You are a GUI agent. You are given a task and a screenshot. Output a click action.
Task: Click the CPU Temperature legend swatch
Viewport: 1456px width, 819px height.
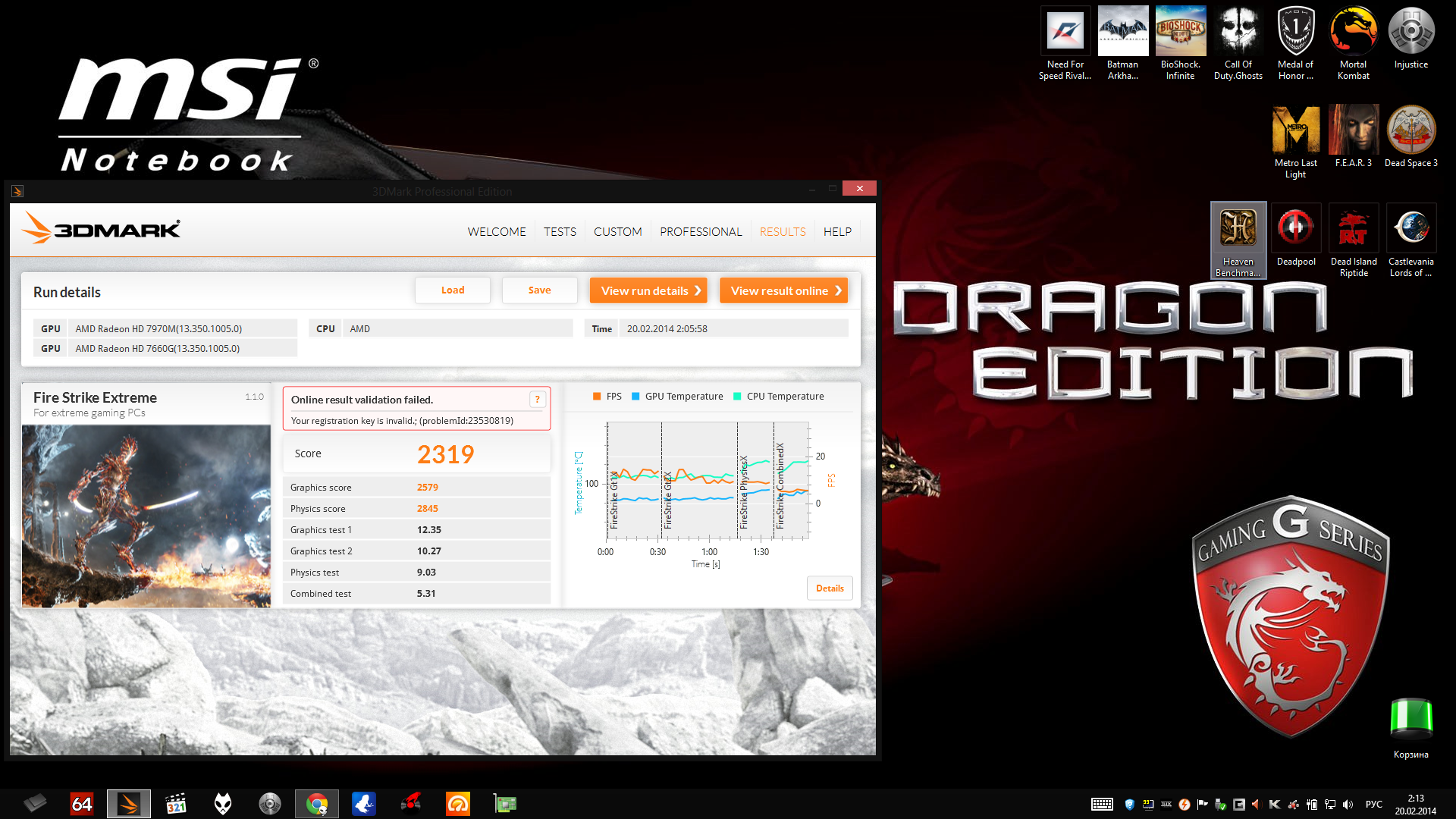[x=737, y=397]
